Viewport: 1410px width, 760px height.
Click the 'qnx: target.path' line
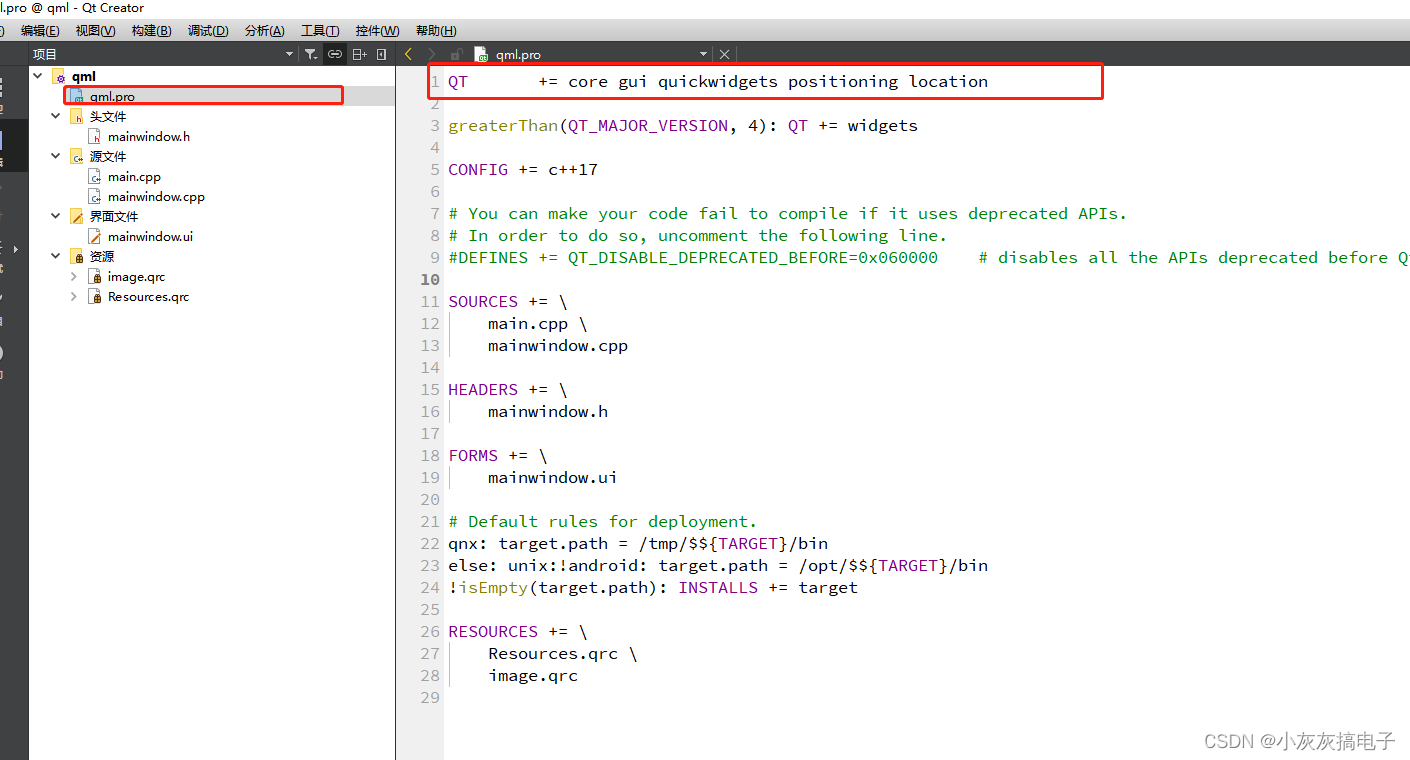tap(638, 544)
